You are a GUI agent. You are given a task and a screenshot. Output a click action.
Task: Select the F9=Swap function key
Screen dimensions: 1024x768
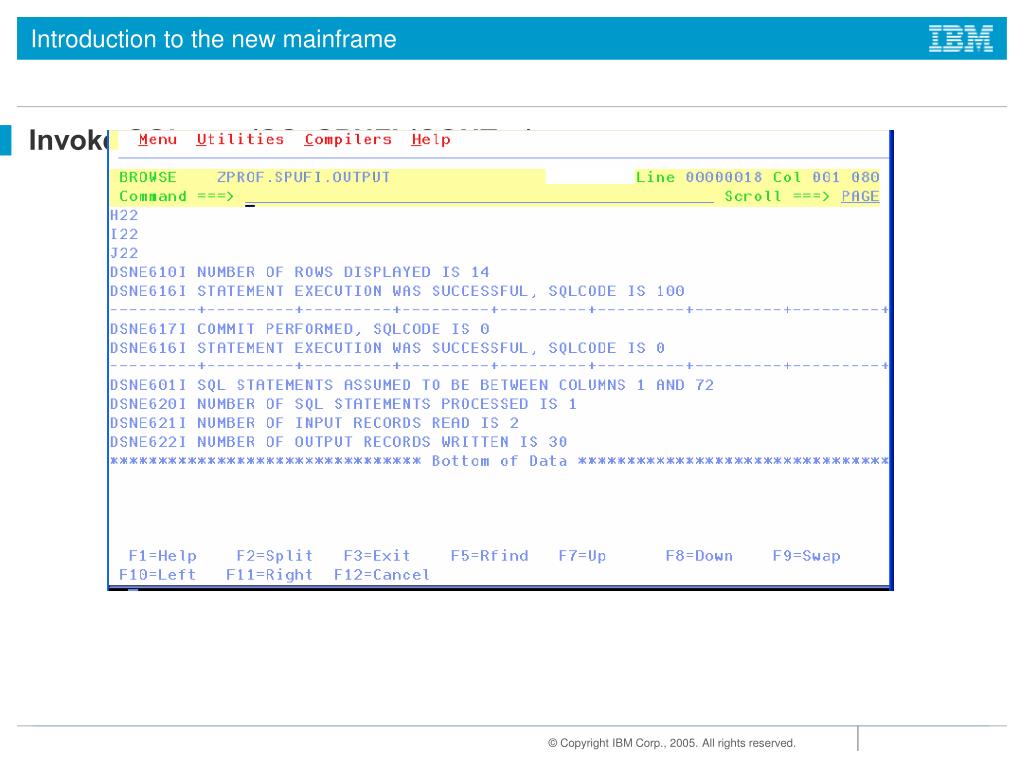(806, 556)
